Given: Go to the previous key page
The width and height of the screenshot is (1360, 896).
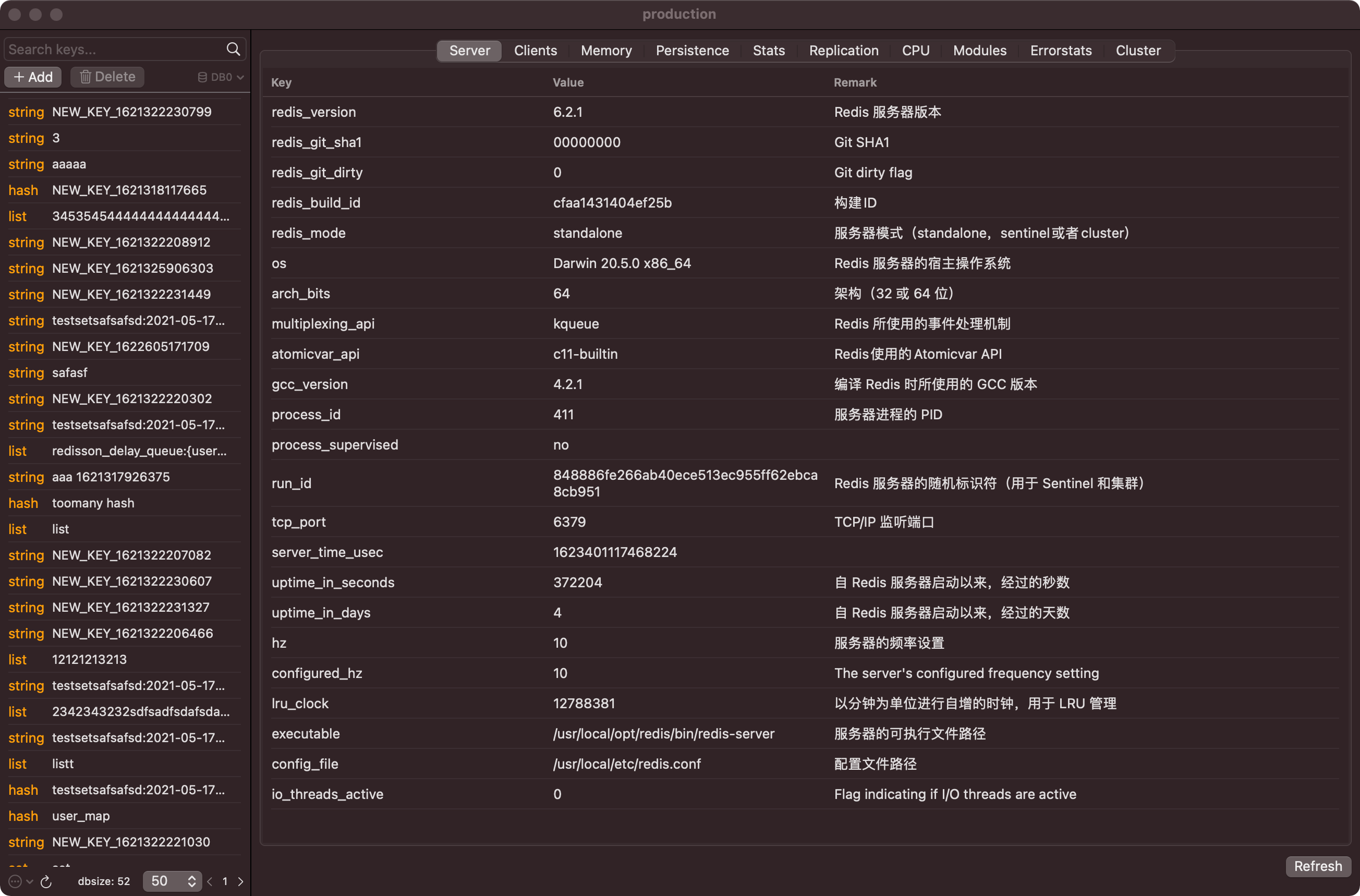Looking at the screenshot, I should [x=210, y=882].
